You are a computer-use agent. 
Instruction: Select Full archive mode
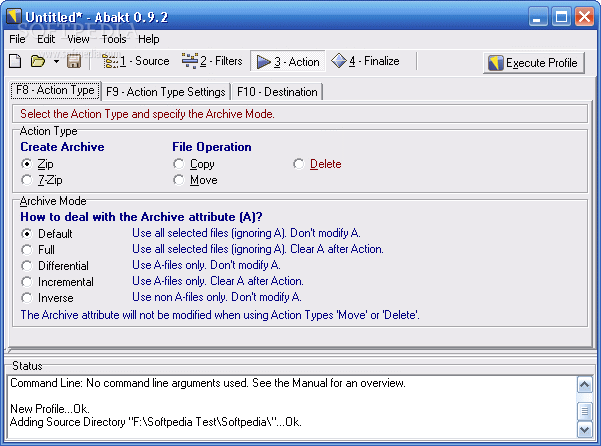click(x=26, y=250)
